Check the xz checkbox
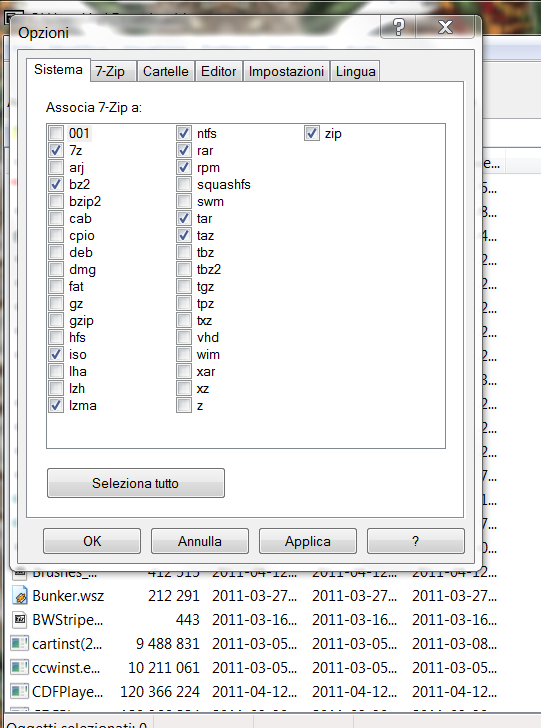Image resolution: width=541 pixels, height=728 pixels. pyautogui.click(x=184, y=389)
